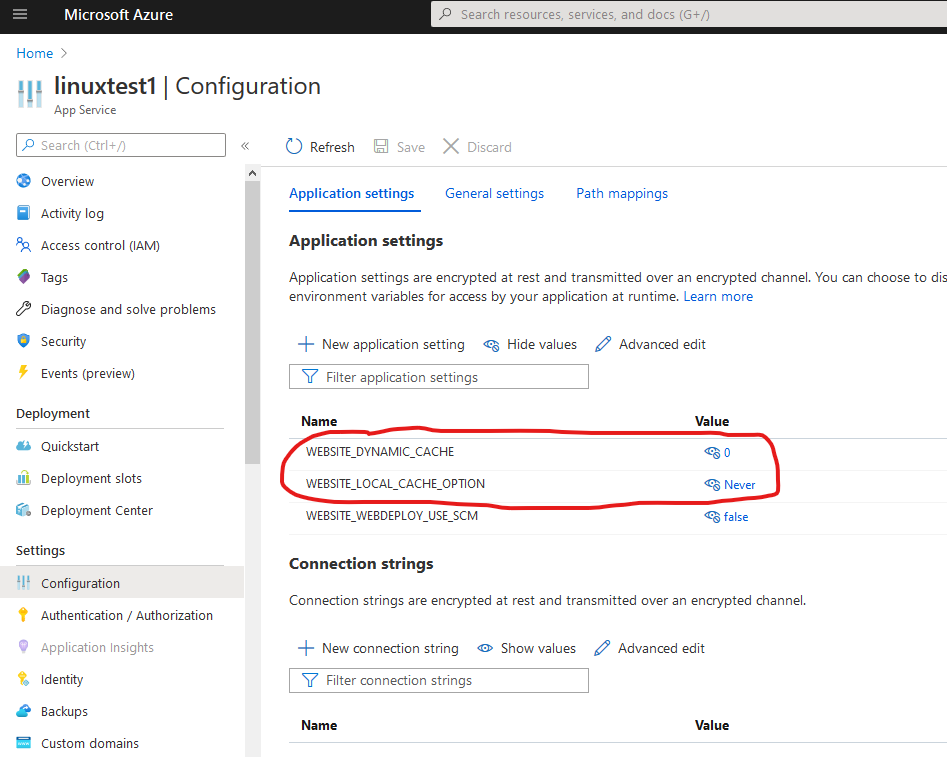
Task: Click plus icon for New application setting
Action: coord(306,344)
